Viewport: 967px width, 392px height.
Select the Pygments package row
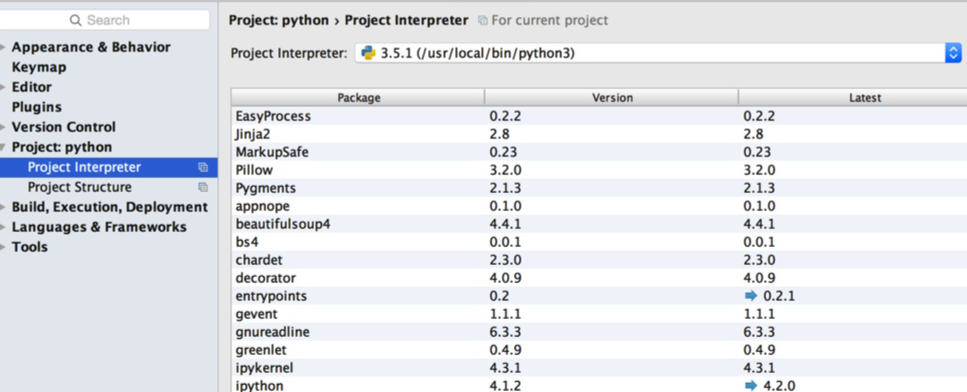(x=599, y=188)
